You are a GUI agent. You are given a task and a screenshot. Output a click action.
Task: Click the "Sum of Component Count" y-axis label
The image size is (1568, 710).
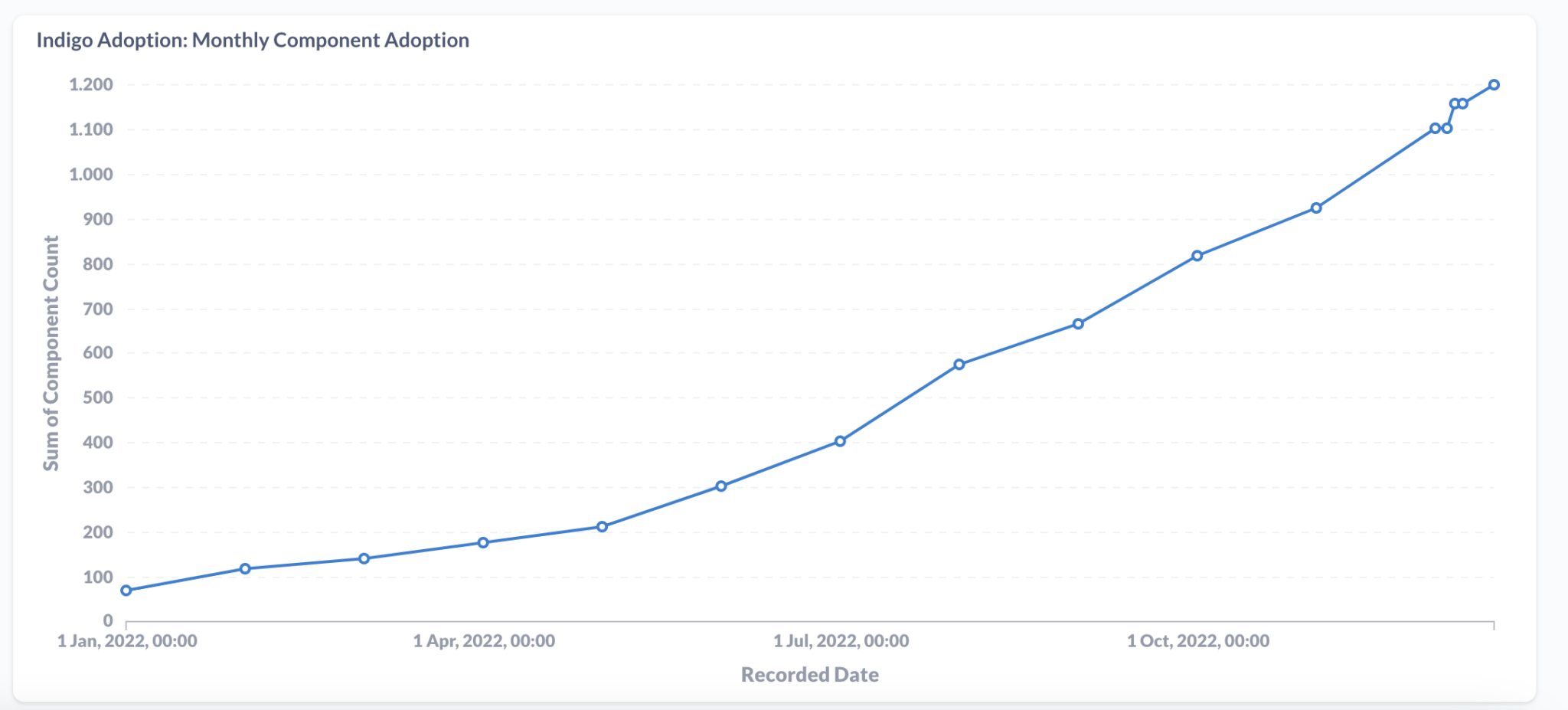click(51, 353)
